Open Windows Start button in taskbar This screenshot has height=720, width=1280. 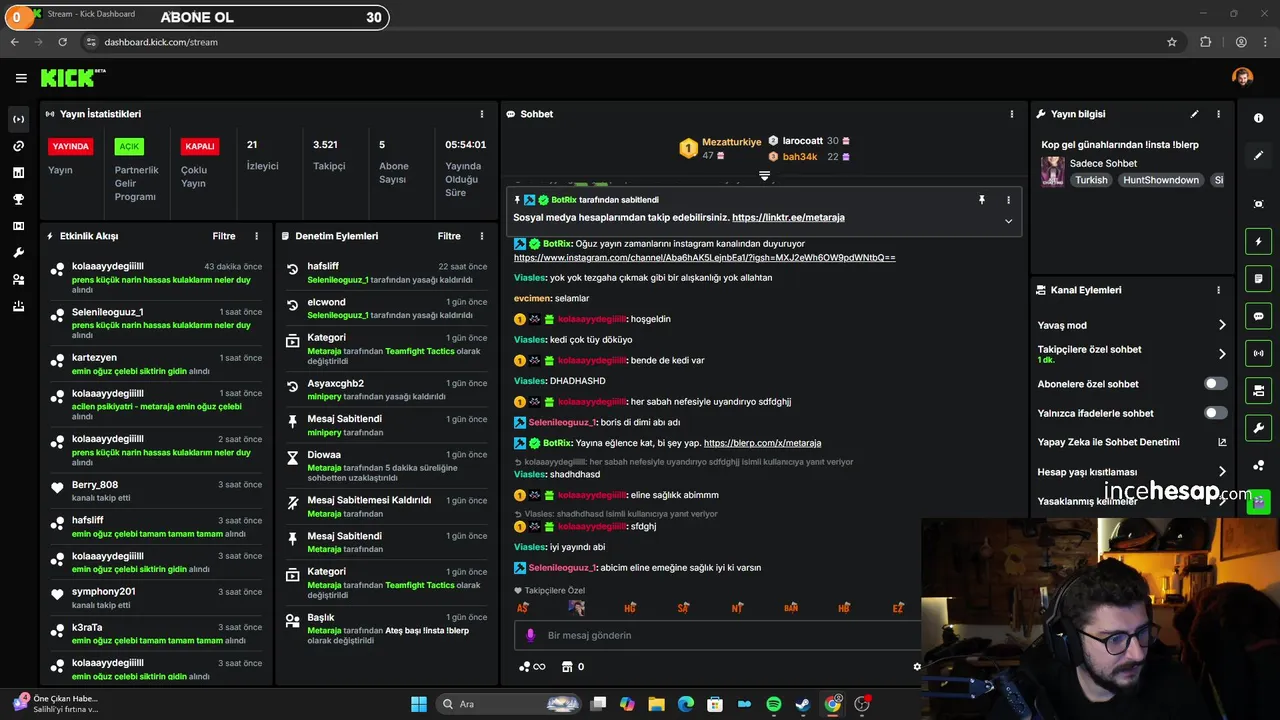[x=419, y=704]
